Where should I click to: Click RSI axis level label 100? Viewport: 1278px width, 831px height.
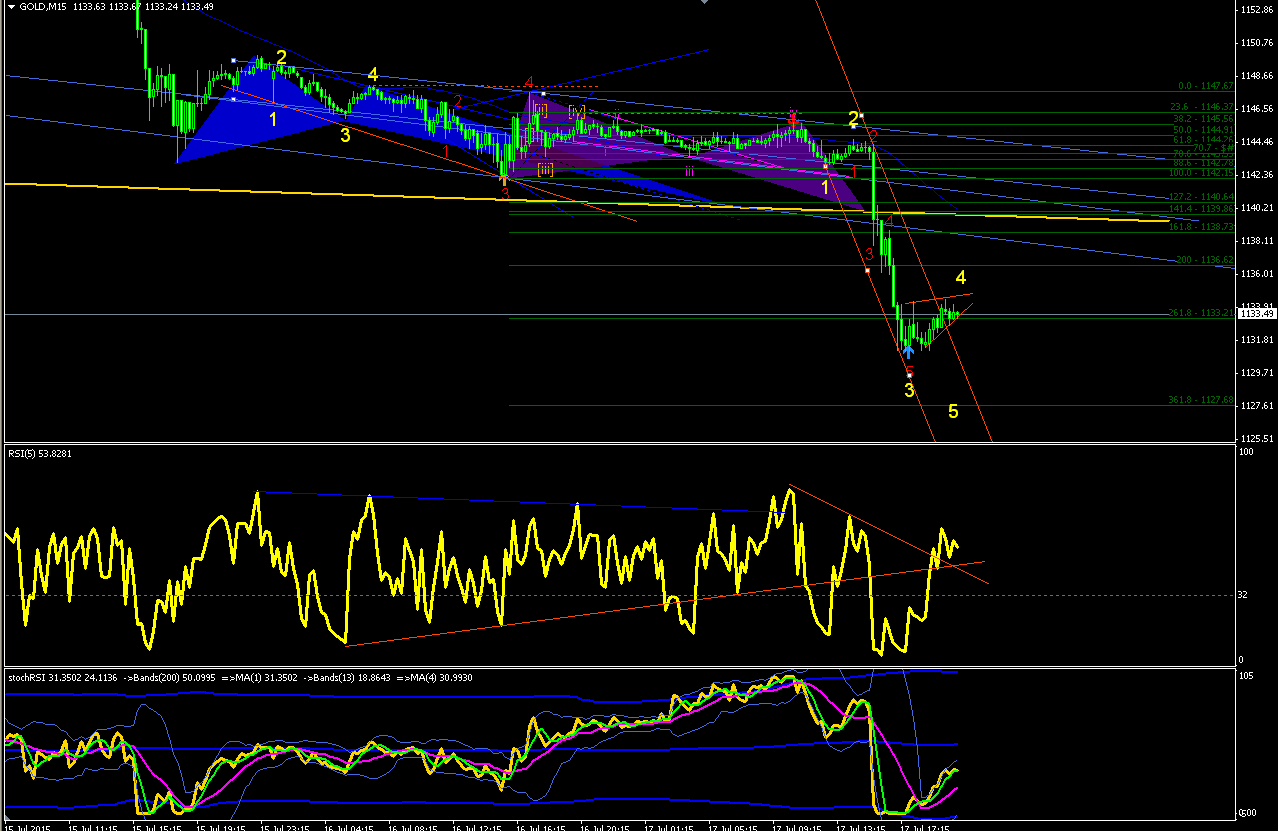[1245, 453]
